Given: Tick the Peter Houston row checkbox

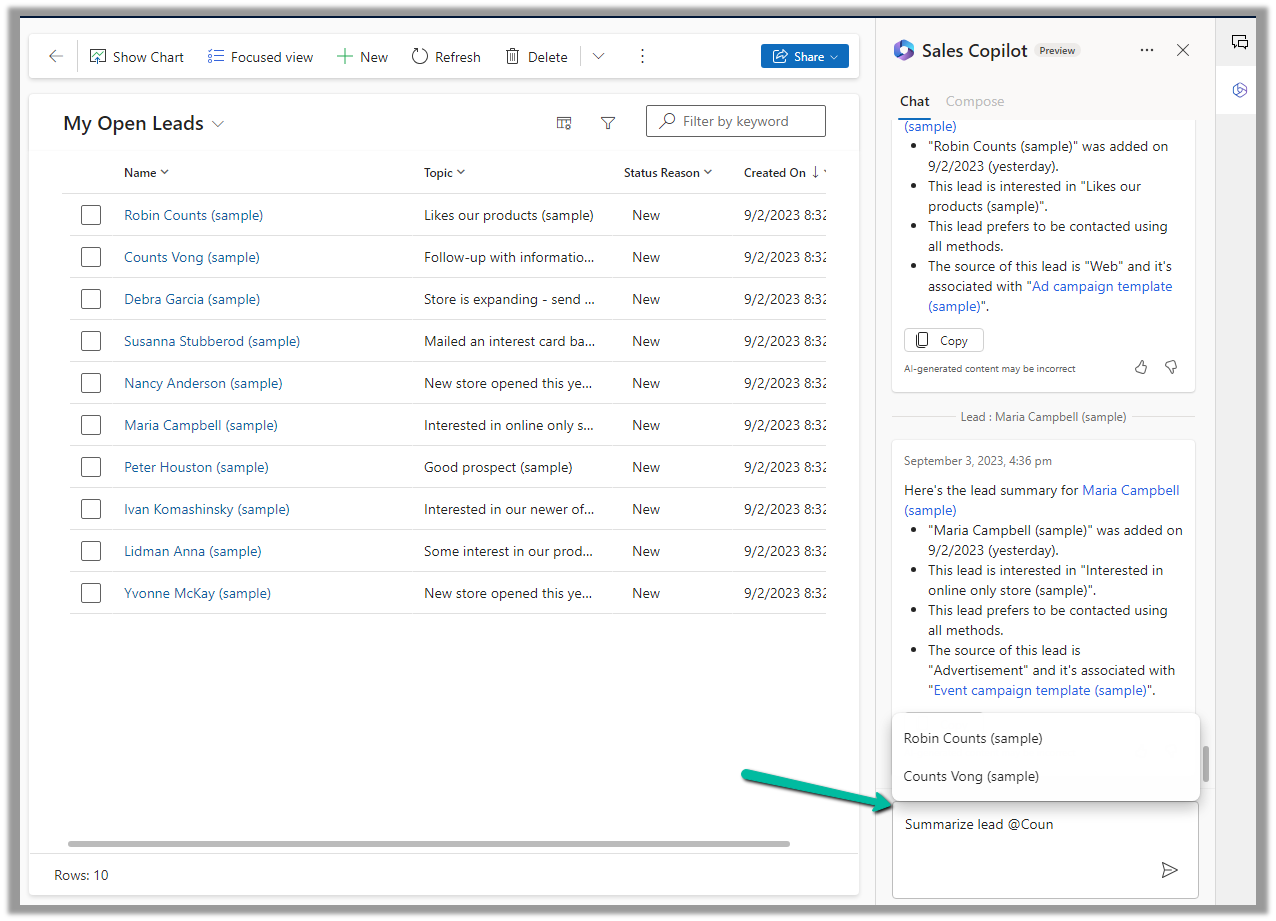Looking at the screenshot, I should pos(91,467).
